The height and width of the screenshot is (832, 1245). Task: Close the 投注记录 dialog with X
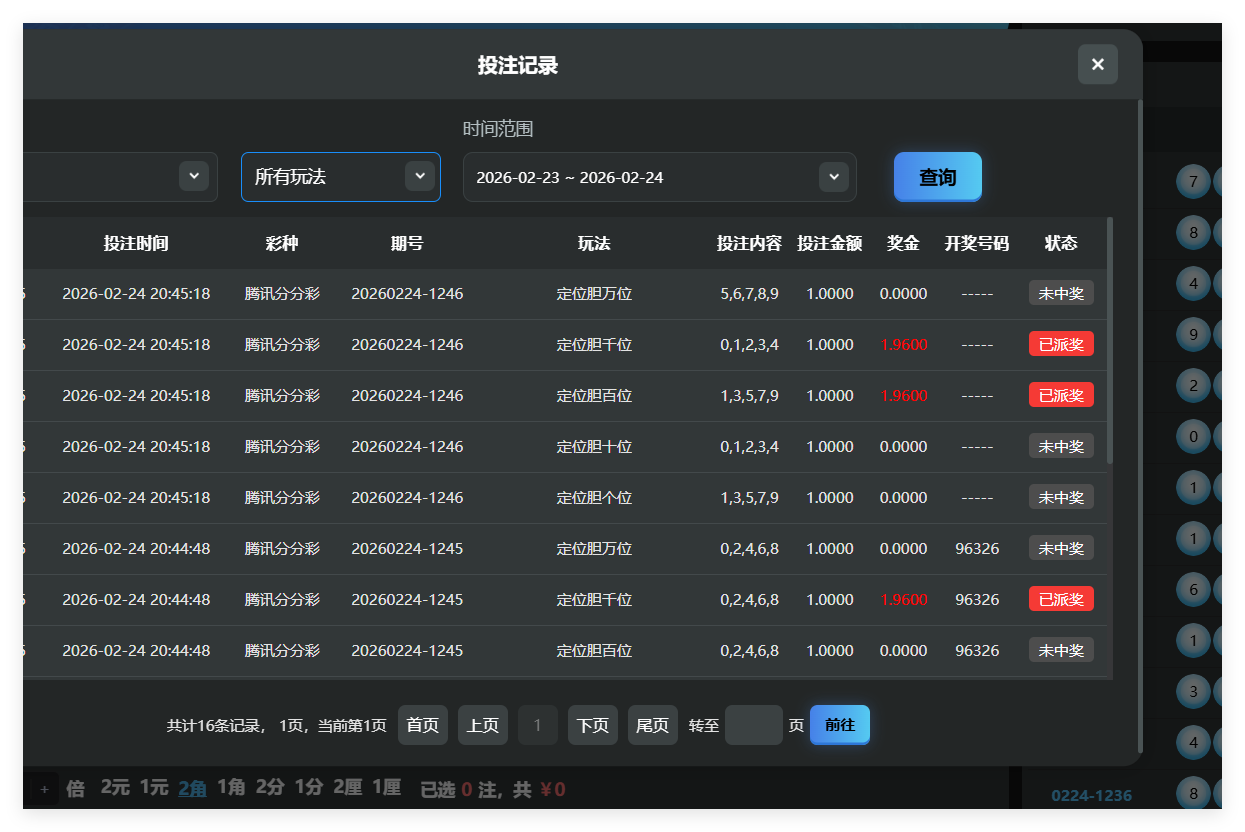pos(1097,65)
